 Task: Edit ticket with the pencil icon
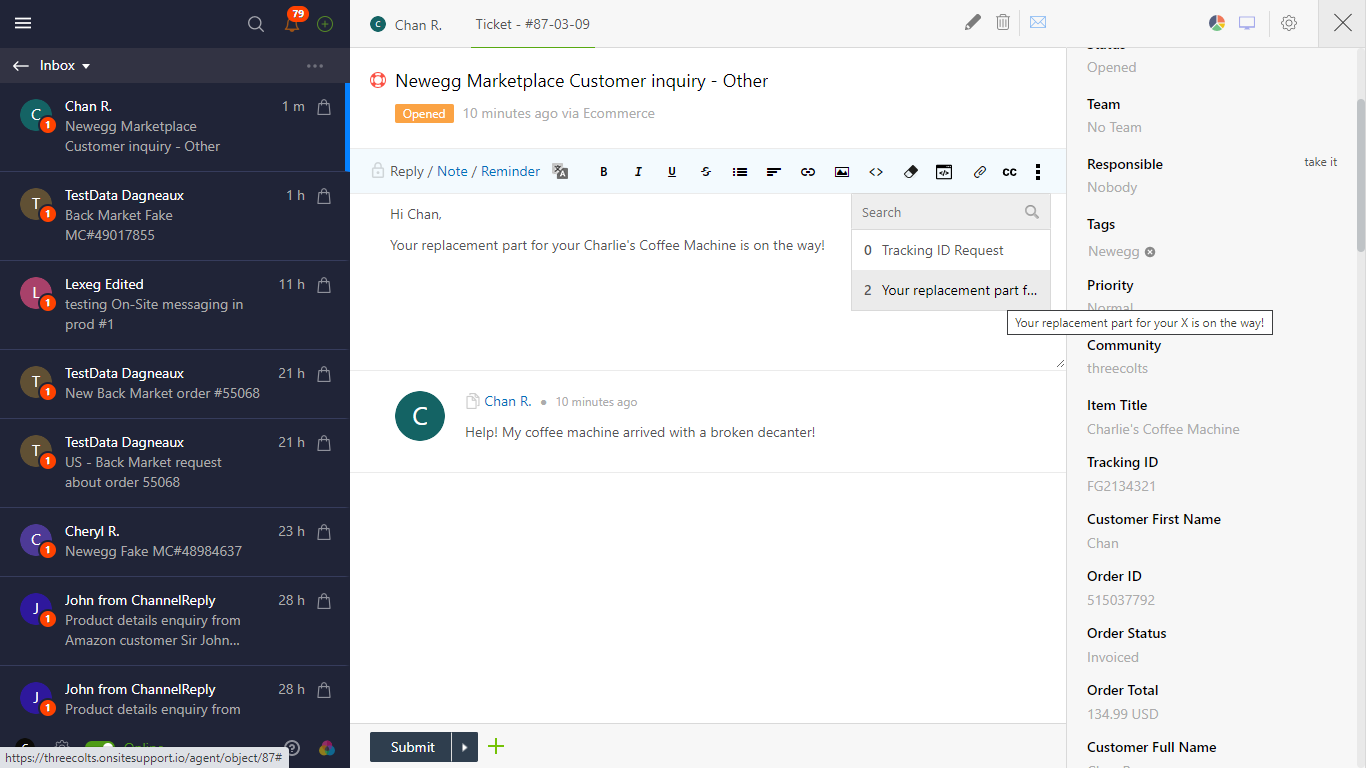973,22
